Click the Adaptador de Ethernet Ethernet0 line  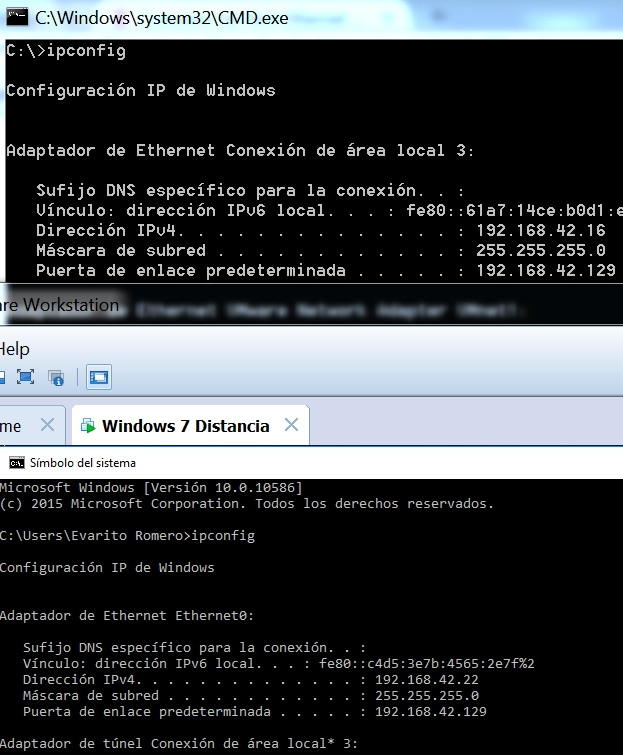(x=127, y=615)
